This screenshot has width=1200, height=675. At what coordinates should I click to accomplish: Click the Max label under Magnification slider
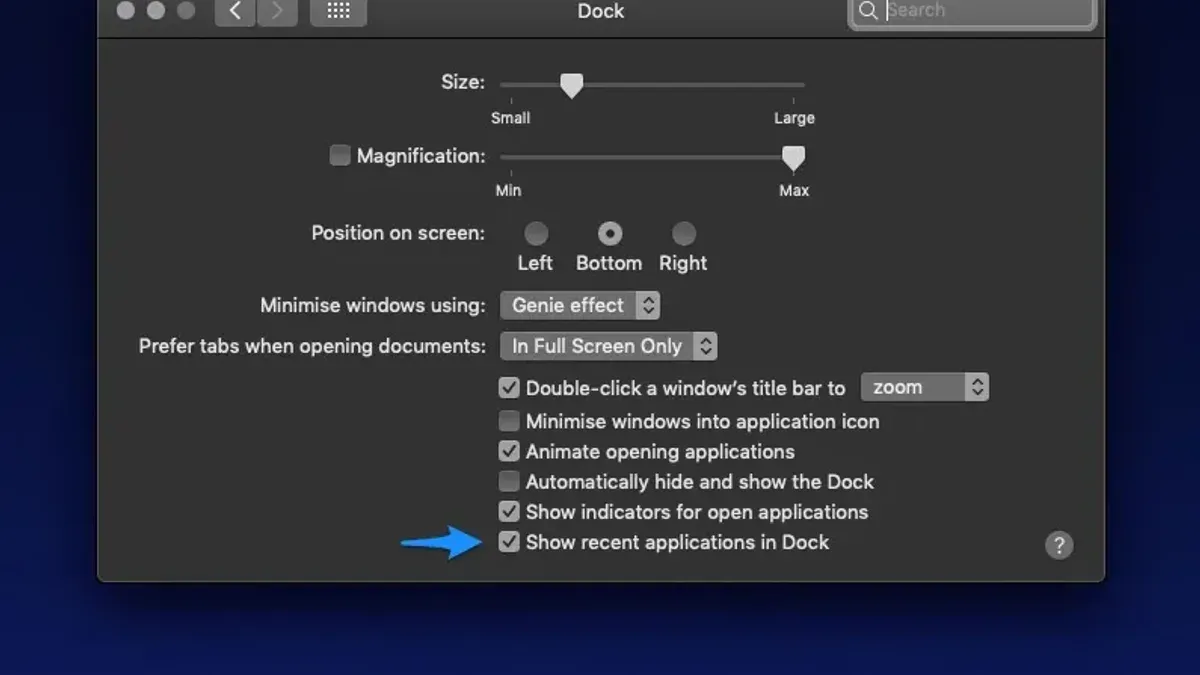[x=794, y=190]
